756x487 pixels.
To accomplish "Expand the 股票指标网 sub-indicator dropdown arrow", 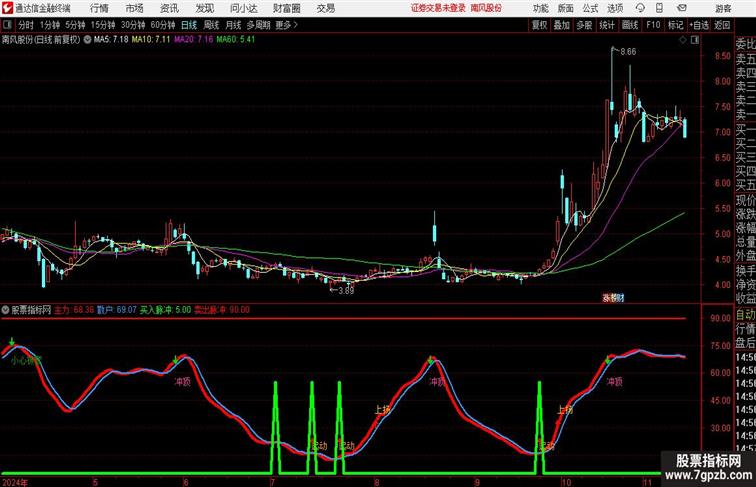I will pos(5,310).
